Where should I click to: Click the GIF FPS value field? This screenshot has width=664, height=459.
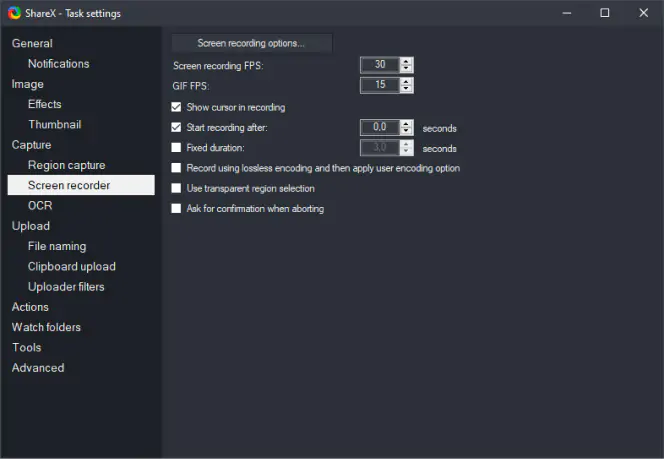pos(380,85)
